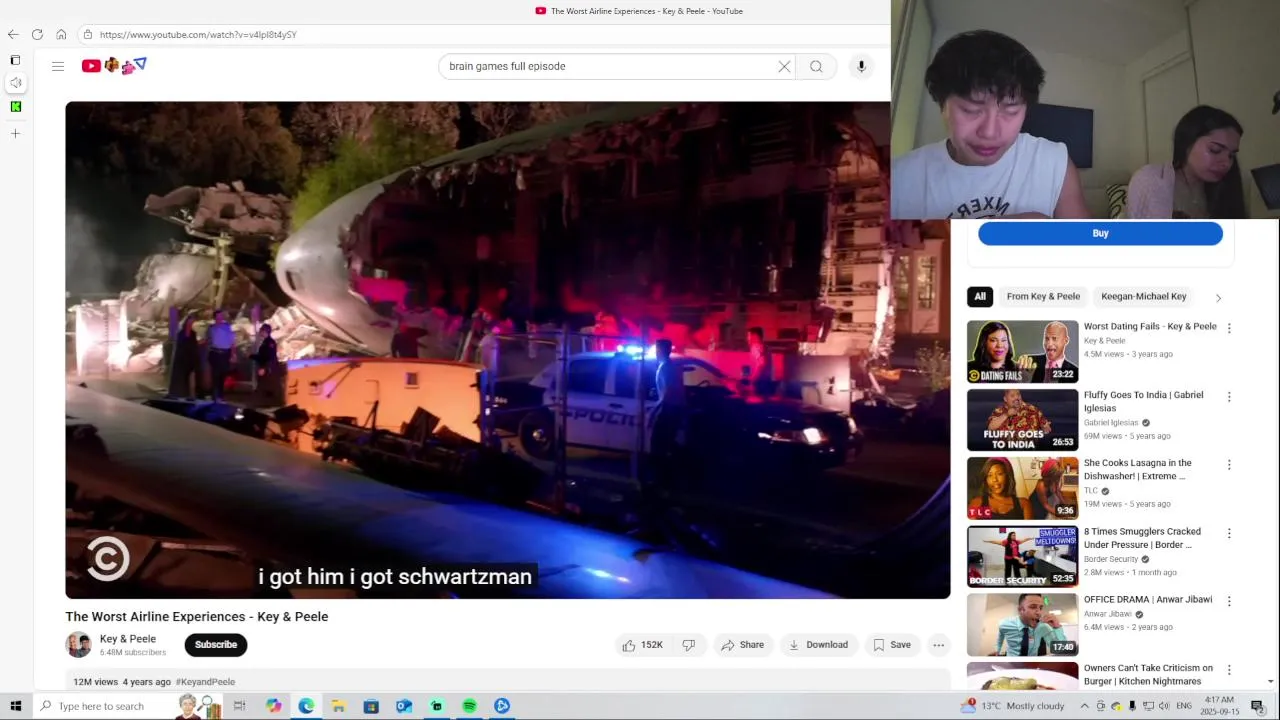Open #KeyandPeele hashtag link

[x=205, y=682]
